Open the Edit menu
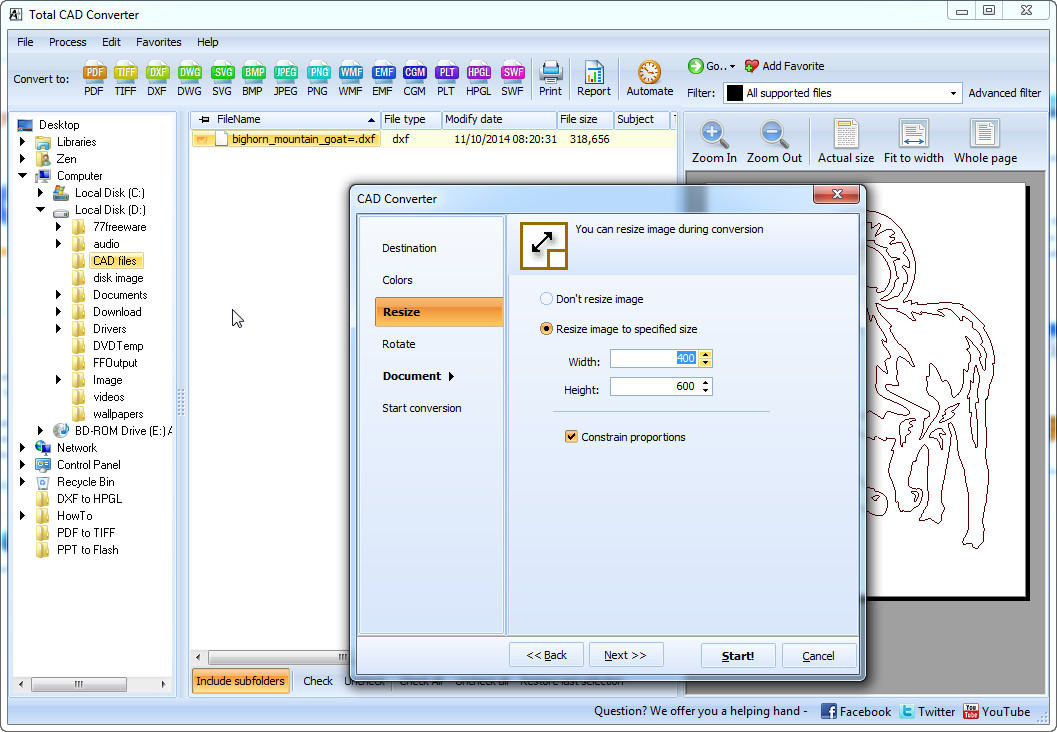This screenshot has width=1057, height=732. [x=111, y=42]
